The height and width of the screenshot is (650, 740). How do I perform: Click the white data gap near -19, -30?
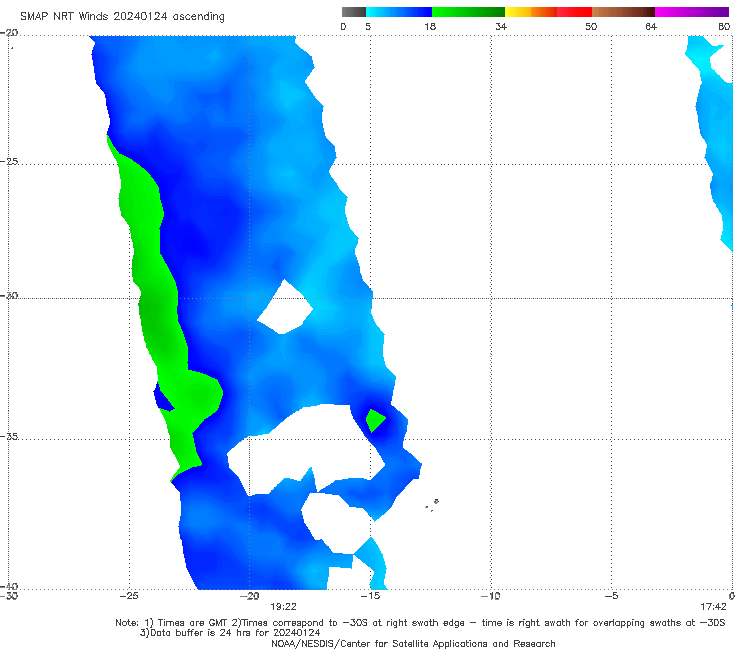point(285,308)
